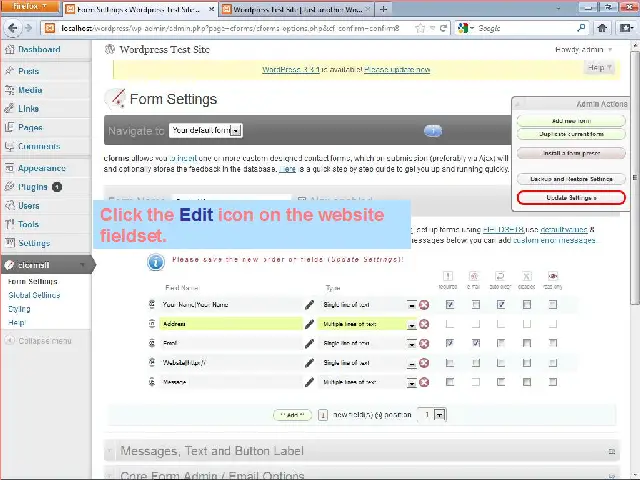
Task: Switch to Wordpress Test Site browser tab
Action: coord(296,9)
